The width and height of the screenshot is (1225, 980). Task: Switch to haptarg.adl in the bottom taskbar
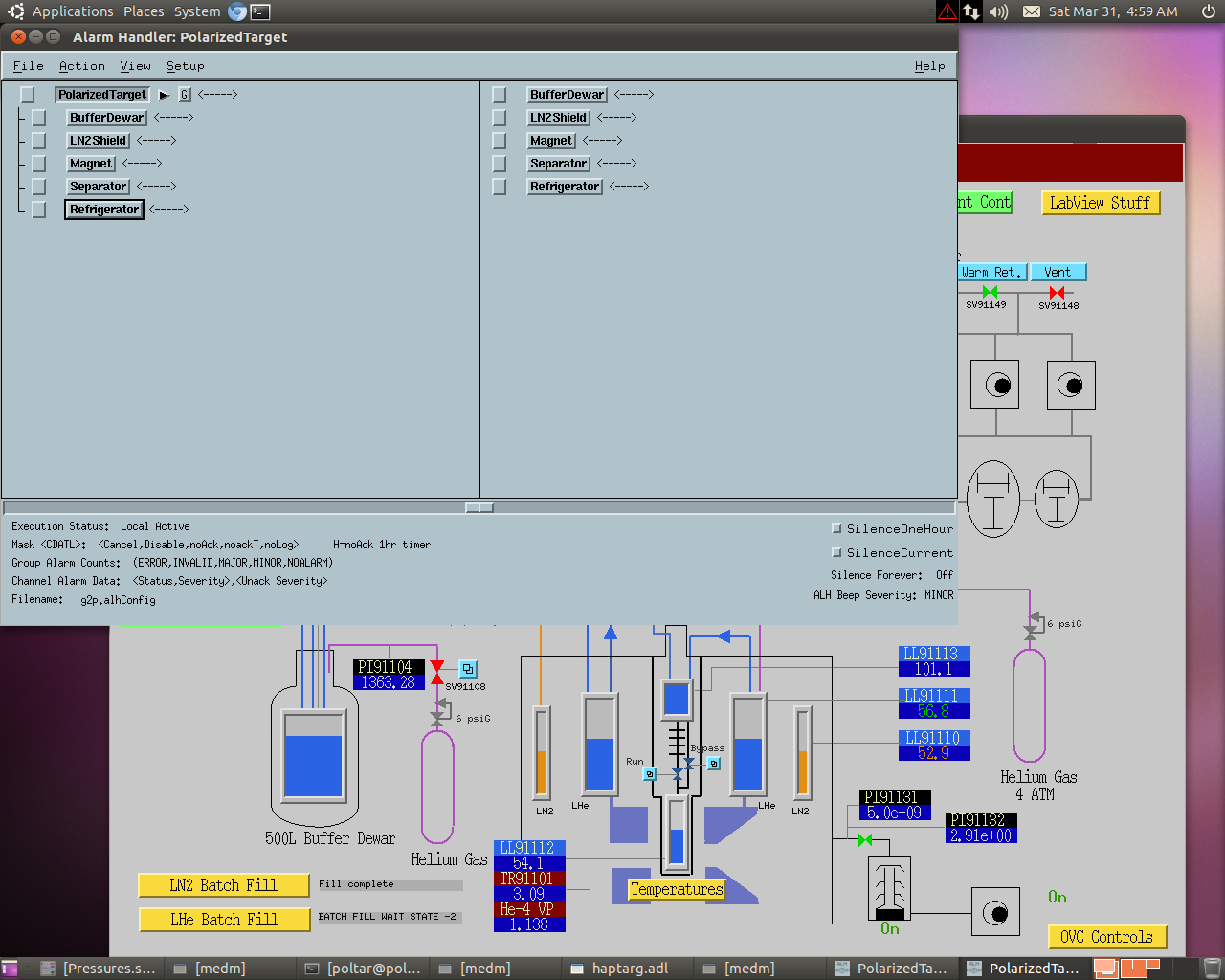(629, 969)
